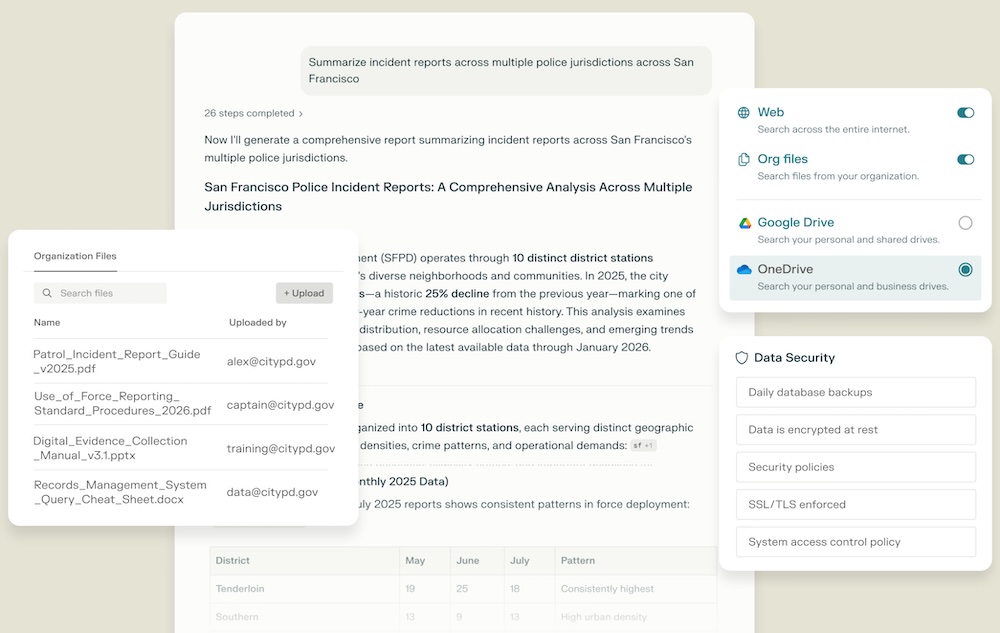Open the Daily database backups item

click(x=855, y=392)
